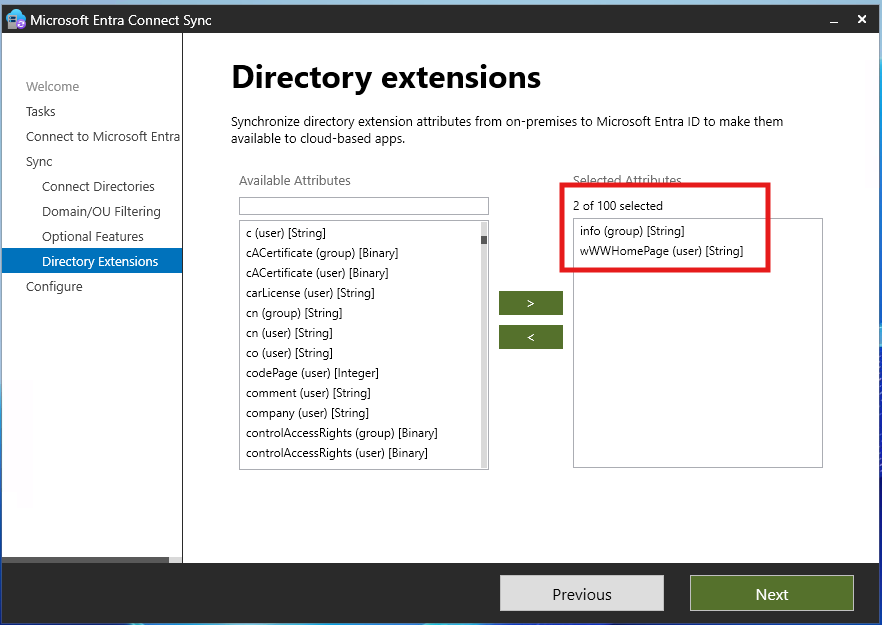
Task: Select Connect Directories under Sync
Action: click(98, 186)
